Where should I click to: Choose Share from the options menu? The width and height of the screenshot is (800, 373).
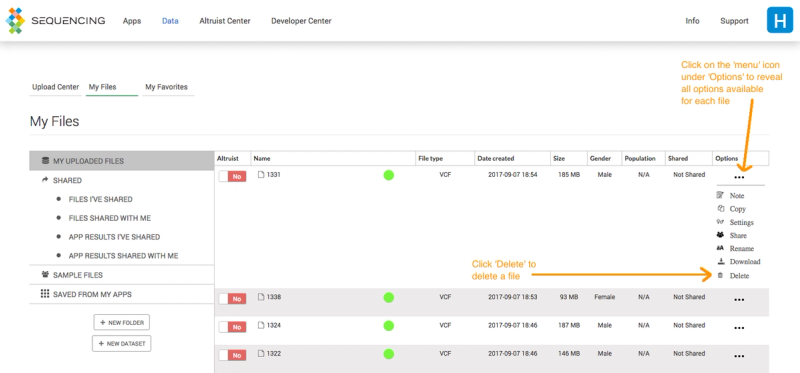(x=738, y=235)
